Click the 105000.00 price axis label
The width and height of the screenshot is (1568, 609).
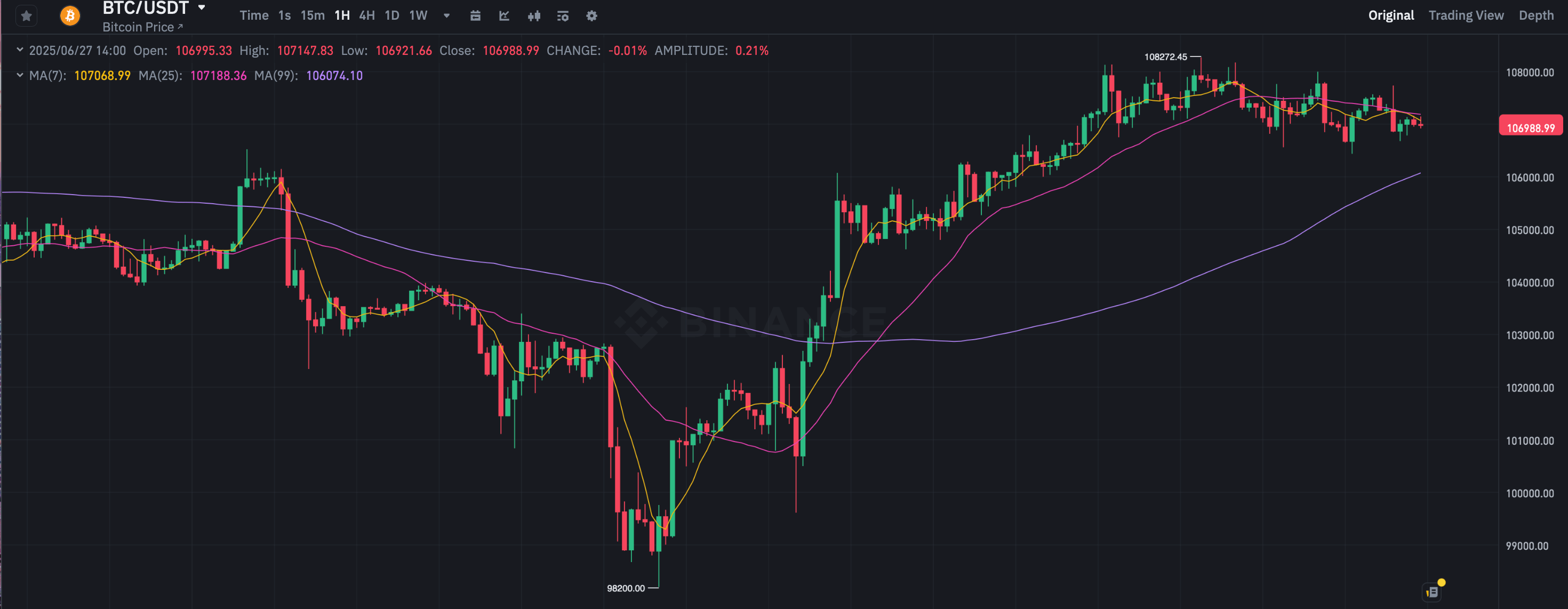1530,230
